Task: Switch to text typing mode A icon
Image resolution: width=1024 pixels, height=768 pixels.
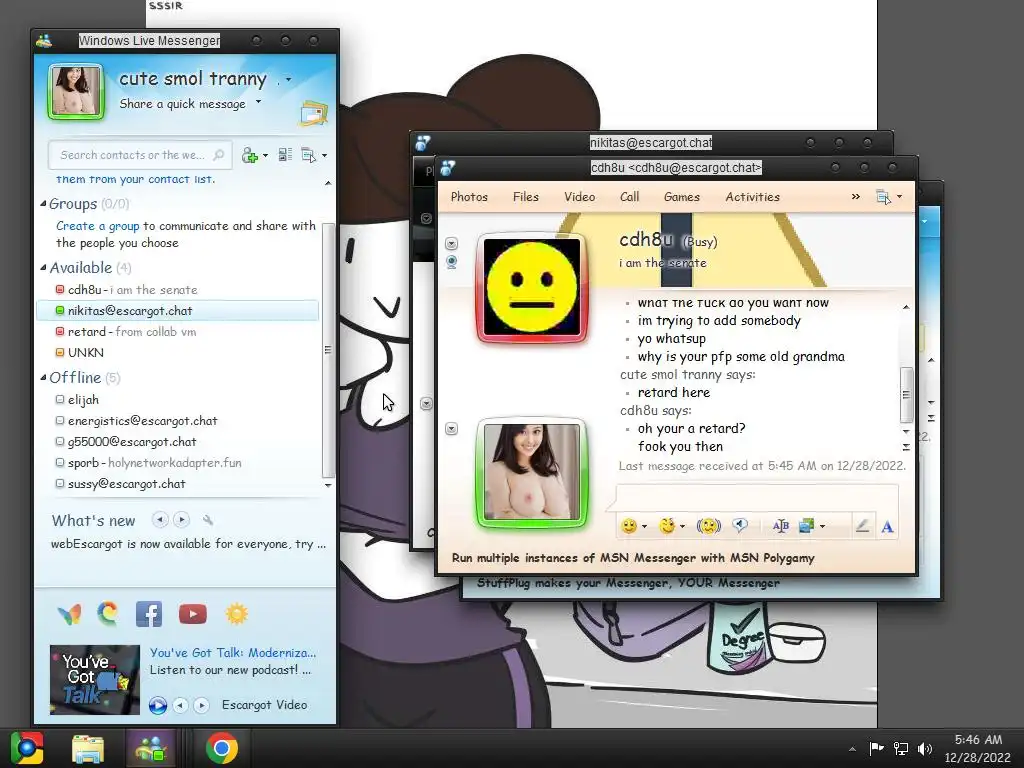Action: pyautogui.click(x=887, y=526)
